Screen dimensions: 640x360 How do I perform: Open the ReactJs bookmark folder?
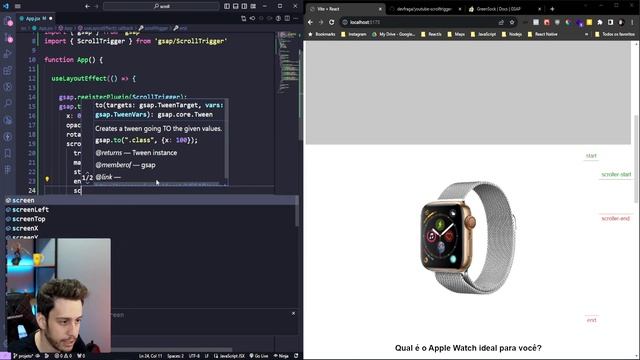pyautogui.click(x=431, y=34)
